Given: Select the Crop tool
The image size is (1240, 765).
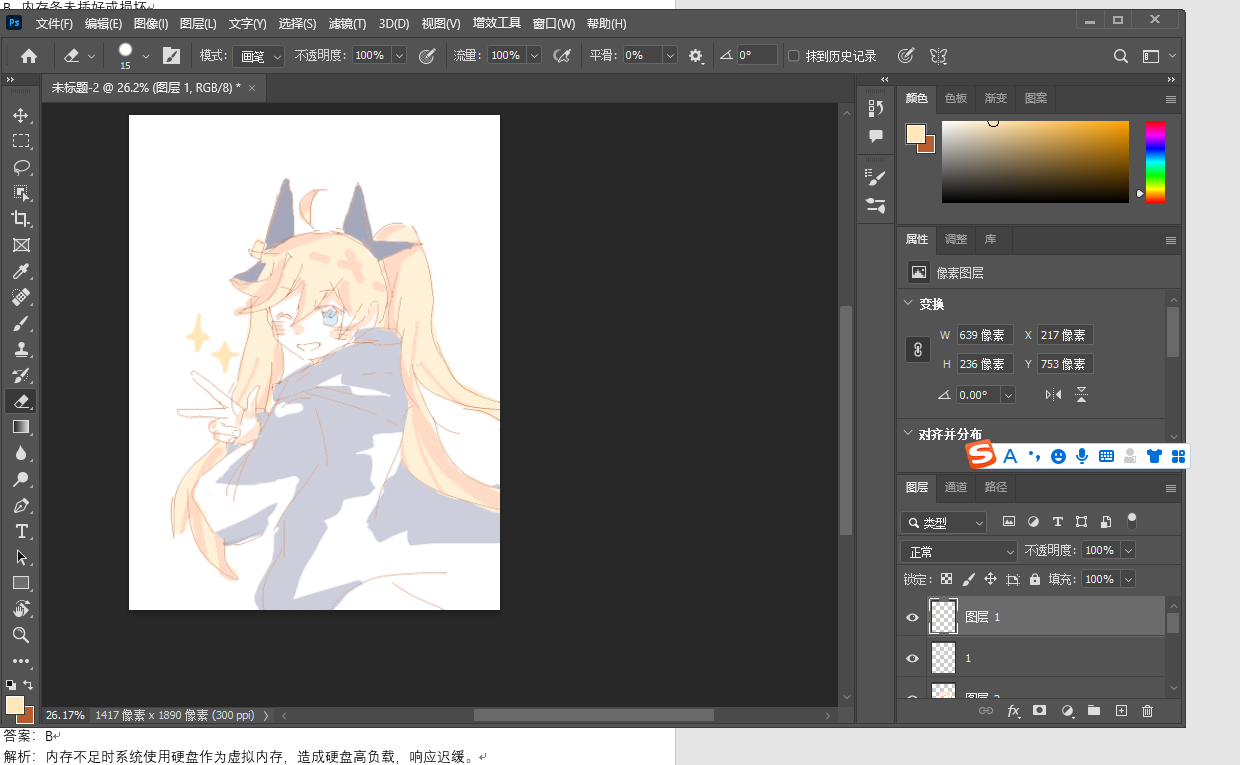Looking at the screenshot, I should click(x=21, y=219).
